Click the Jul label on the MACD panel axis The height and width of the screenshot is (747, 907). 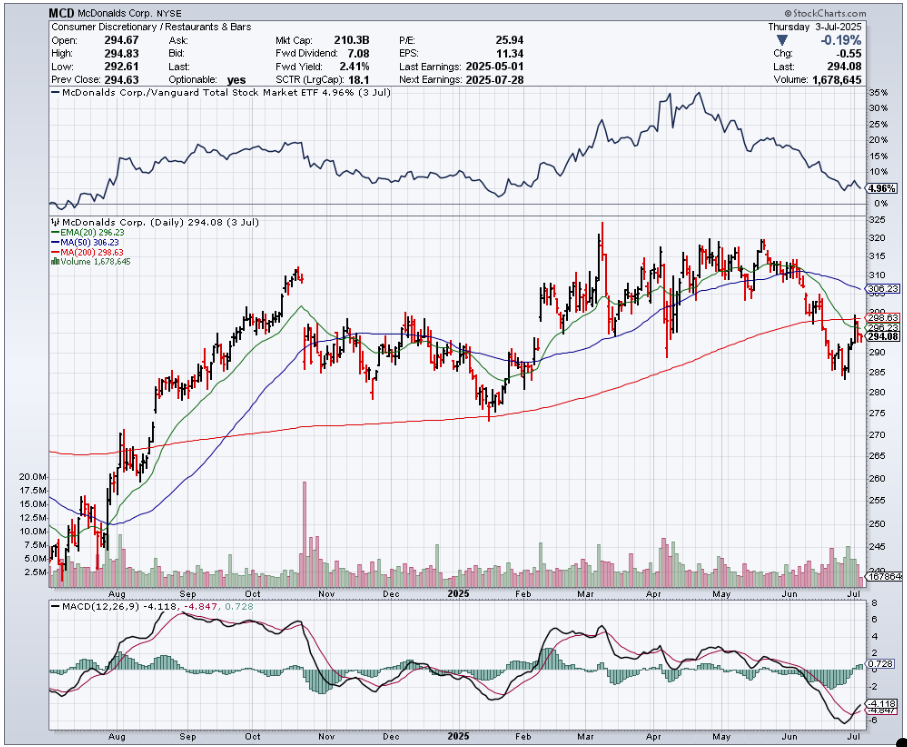point(854,737)
